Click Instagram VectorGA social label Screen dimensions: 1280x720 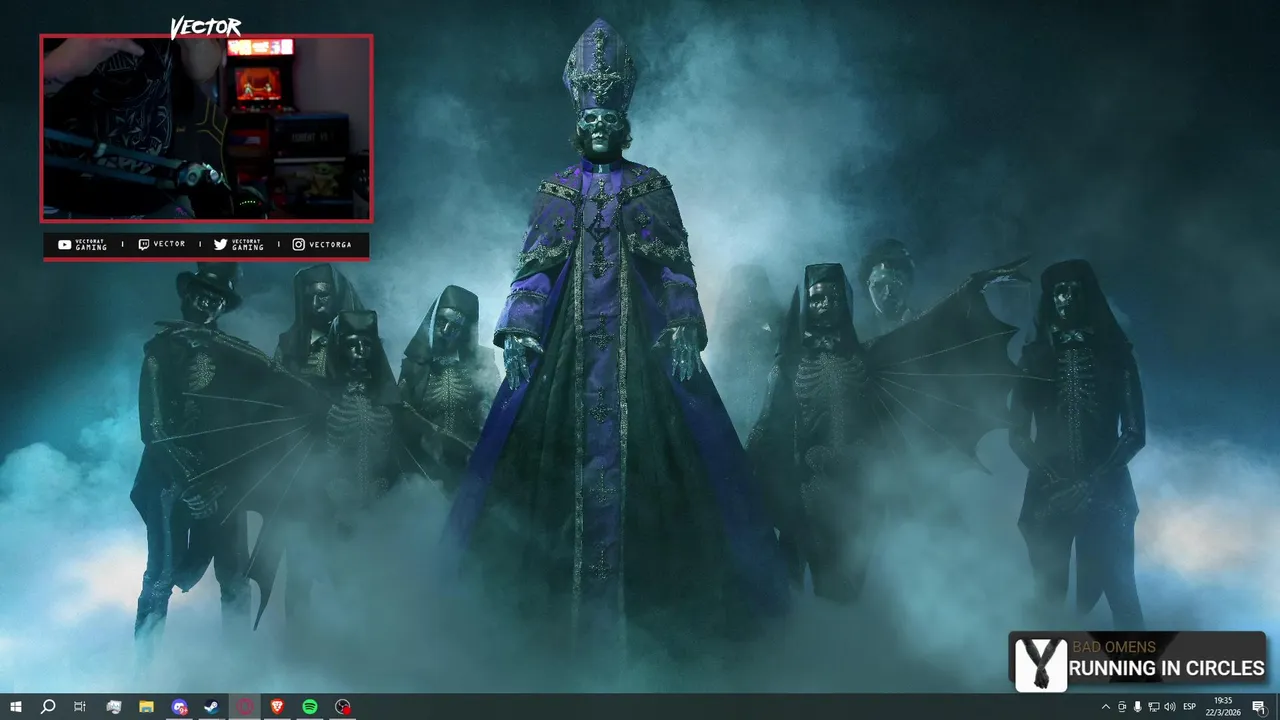coord(322,244)
